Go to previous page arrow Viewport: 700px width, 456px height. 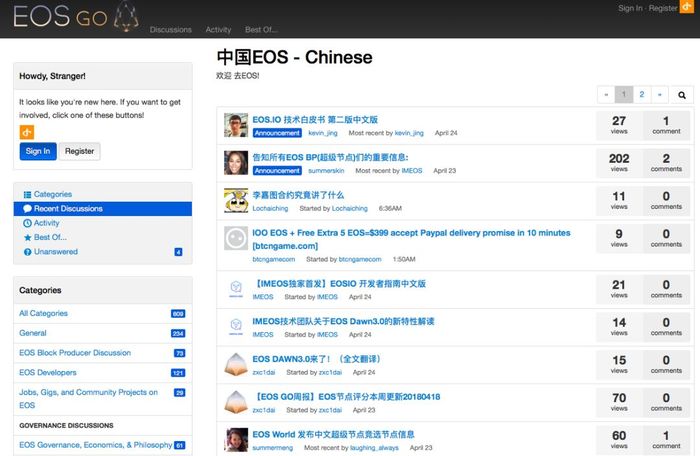[606, 95]
